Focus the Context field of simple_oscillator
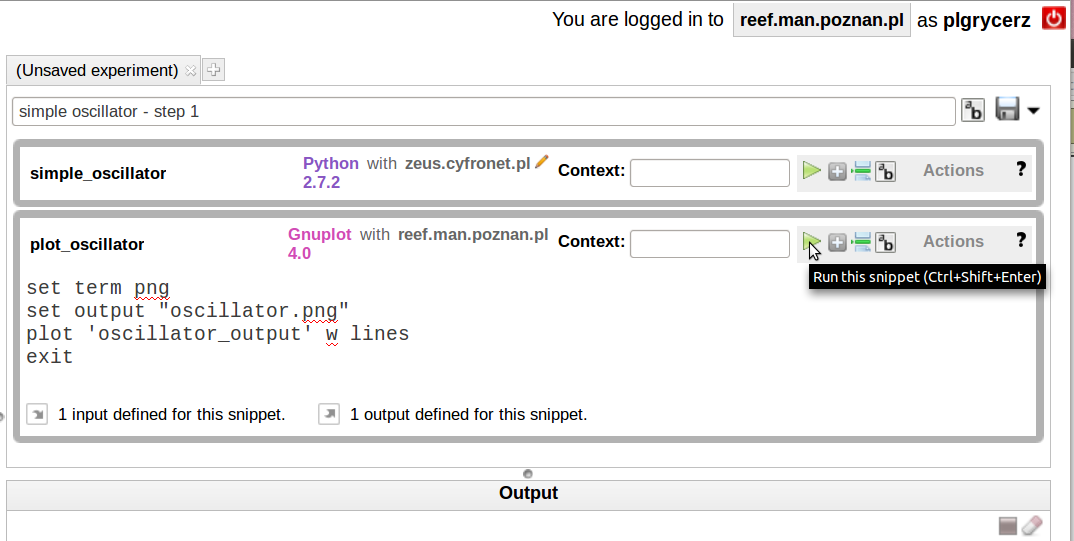 tap(710, 173)
